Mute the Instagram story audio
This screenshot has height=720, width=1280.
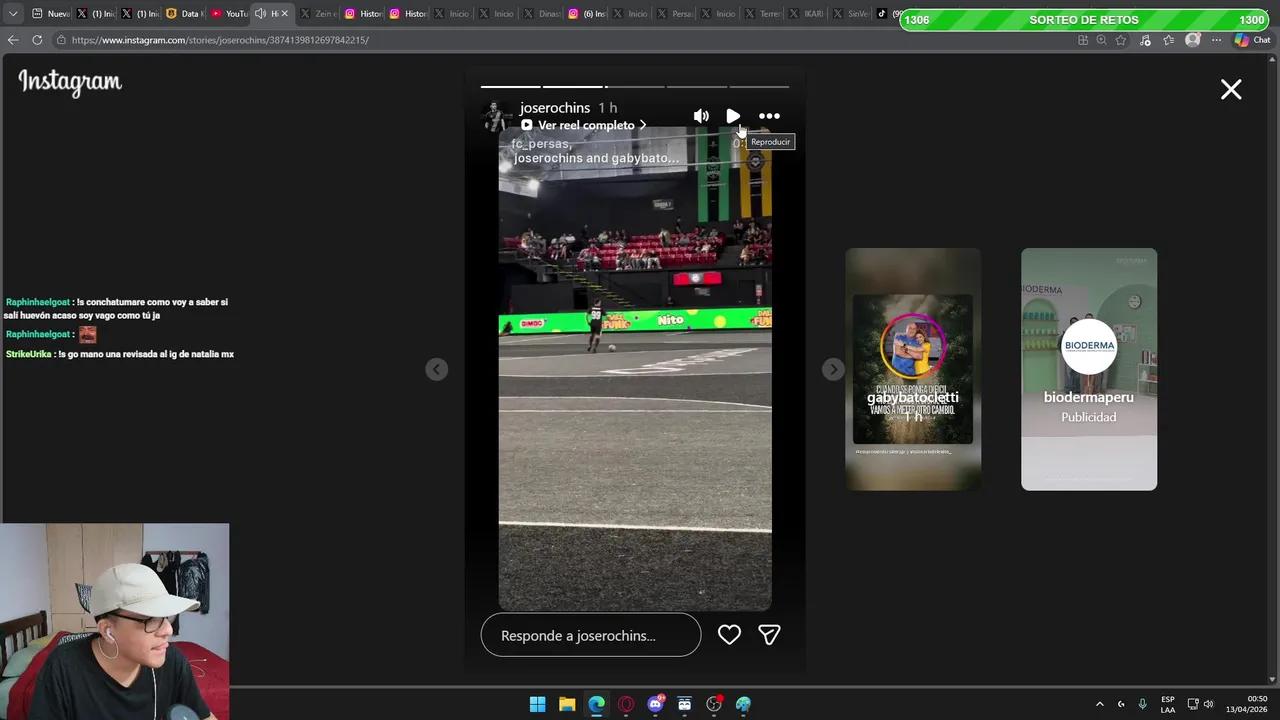[x=701, y=116]
